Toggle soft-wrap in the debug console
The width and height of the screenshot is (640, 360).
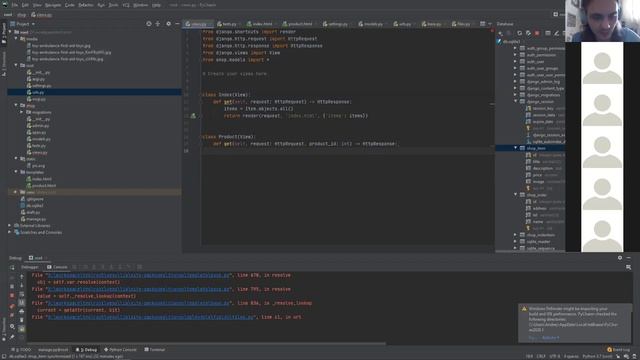click(x=22, y=294)
